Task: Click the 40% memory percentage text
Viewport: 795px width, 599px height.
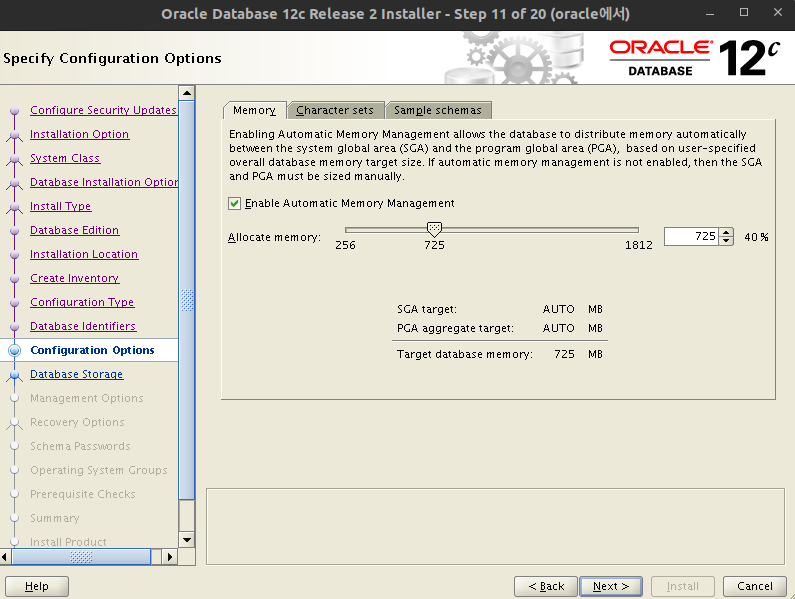Action: [756, 237]
